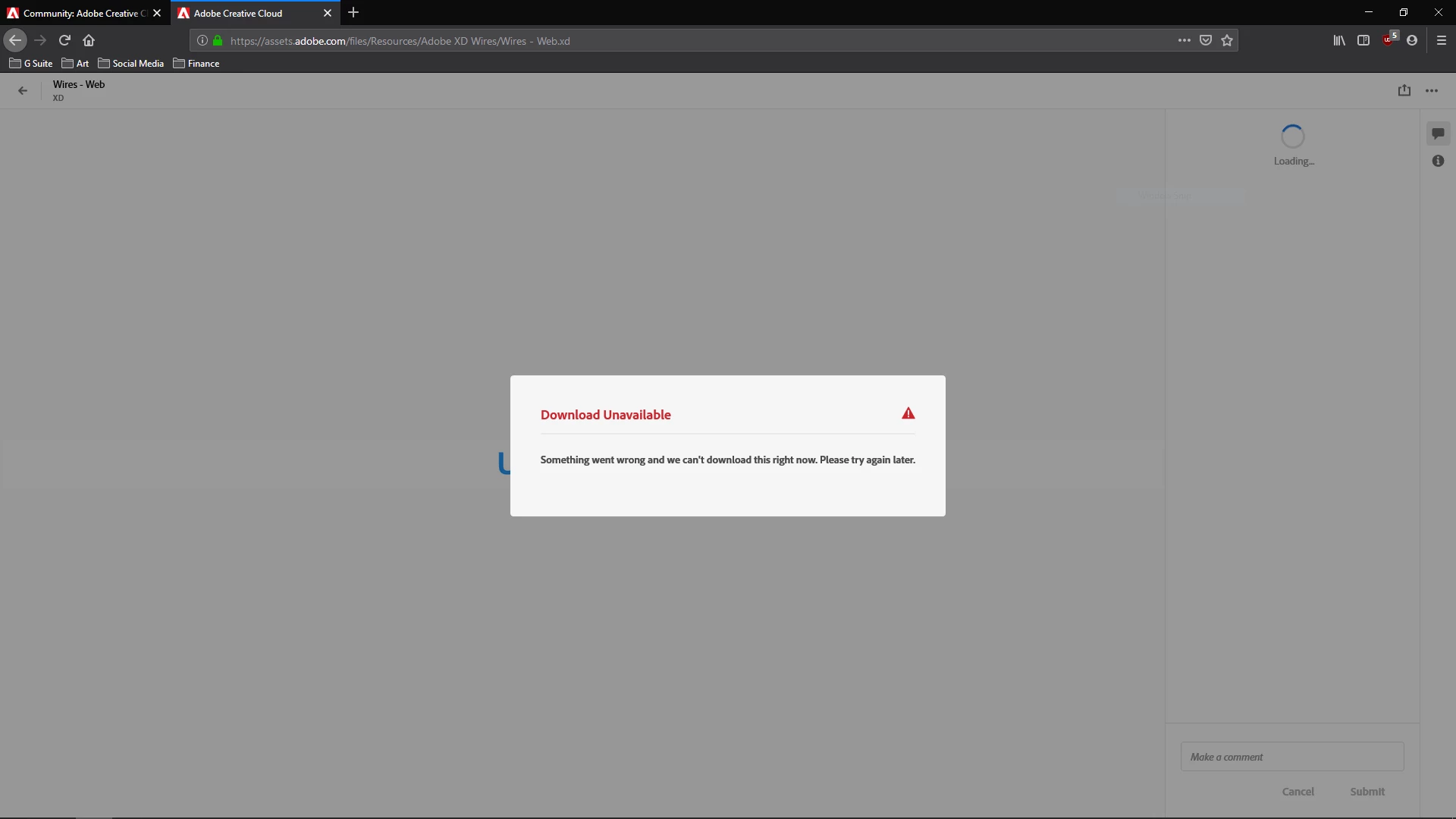Viewport: 1456px width, 819px height.
Task: Open the Firefox library icon
Action: click(1339, 40)
